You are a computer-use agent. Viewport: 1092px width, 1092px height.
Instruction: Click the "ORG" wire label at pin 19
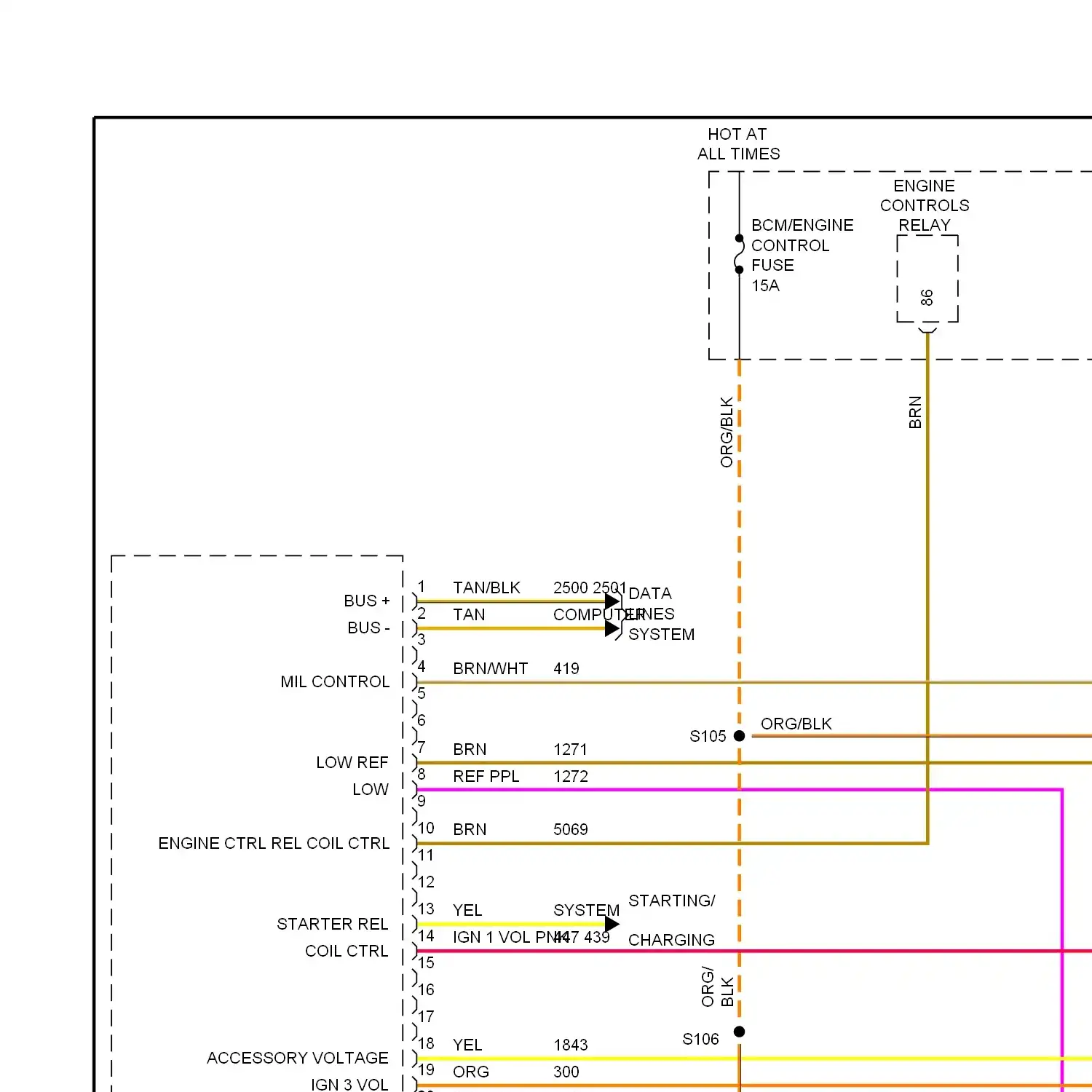point(471,1072)
